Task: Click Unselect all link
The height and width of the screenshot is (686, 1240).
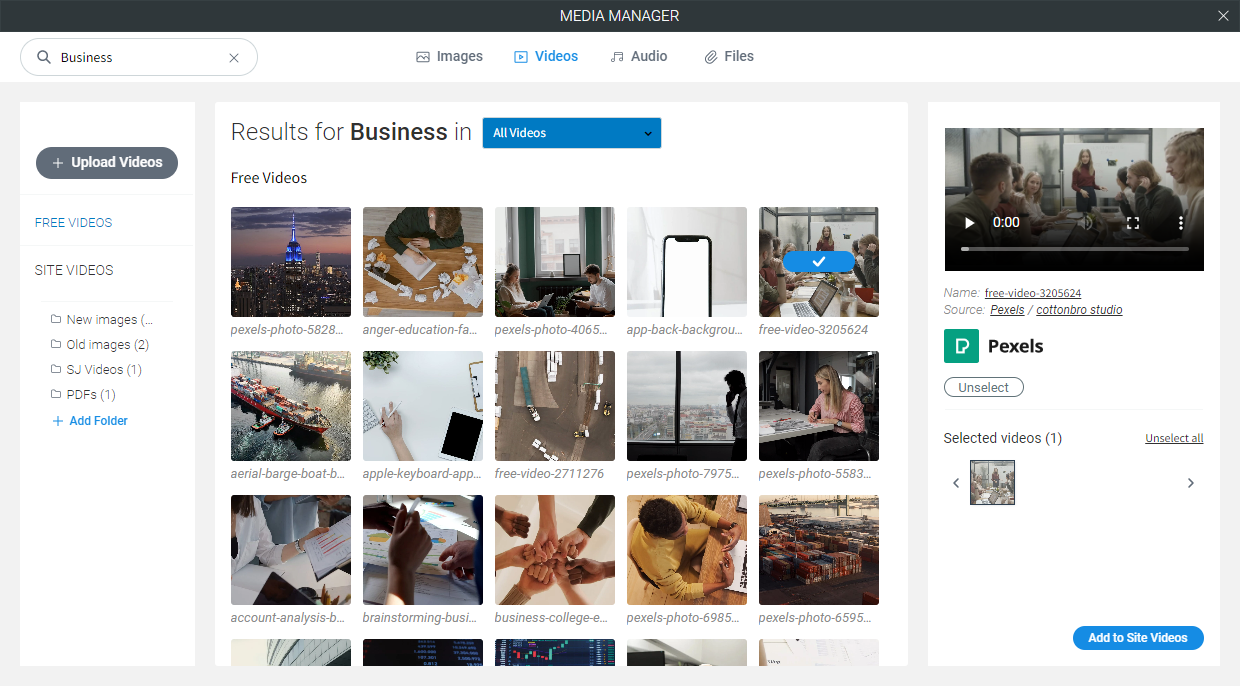Action: [1174, 439]
